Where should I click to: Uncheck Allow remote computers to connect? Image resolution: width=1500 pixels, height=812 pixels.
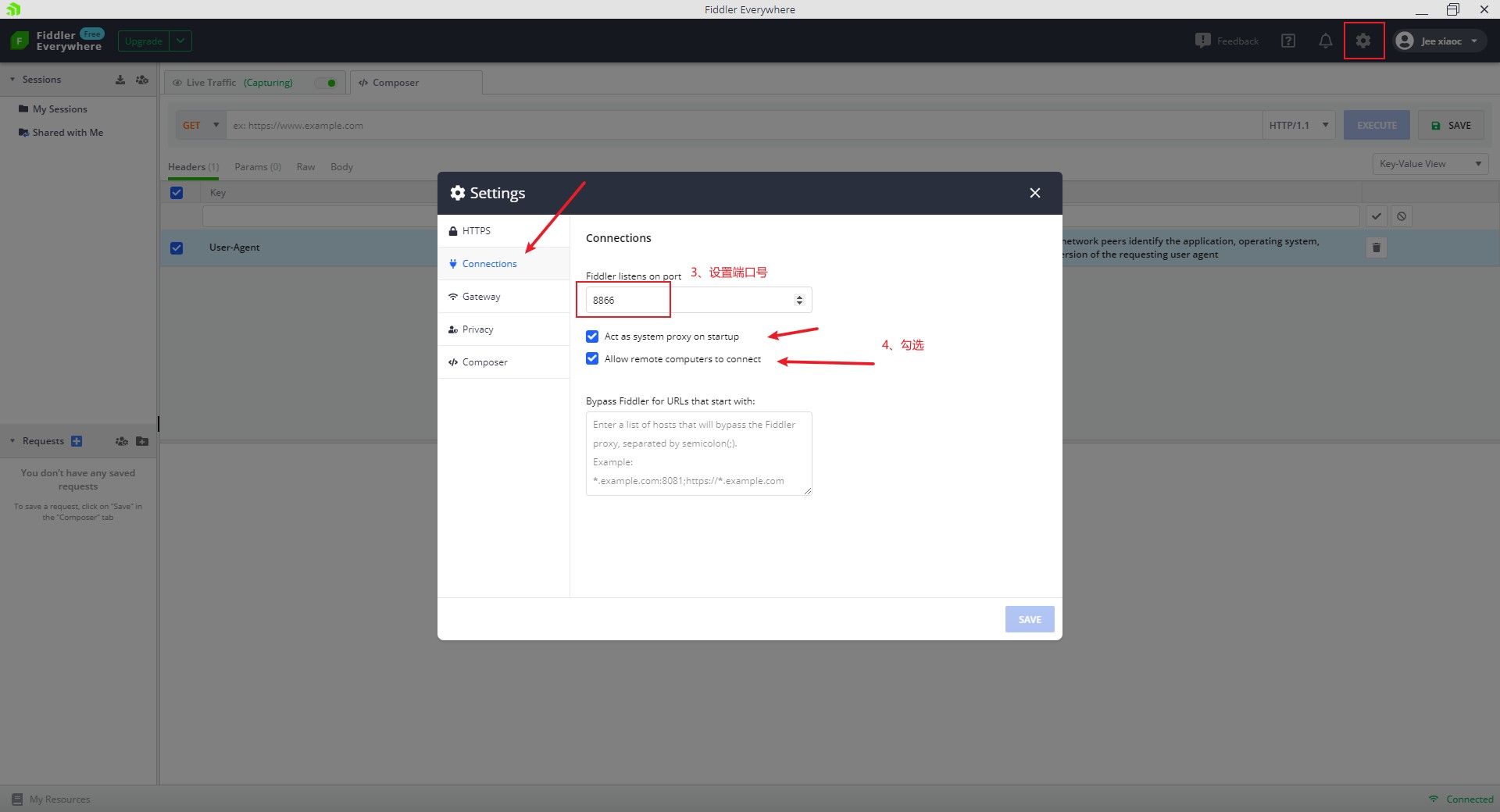tap(592, 359)
